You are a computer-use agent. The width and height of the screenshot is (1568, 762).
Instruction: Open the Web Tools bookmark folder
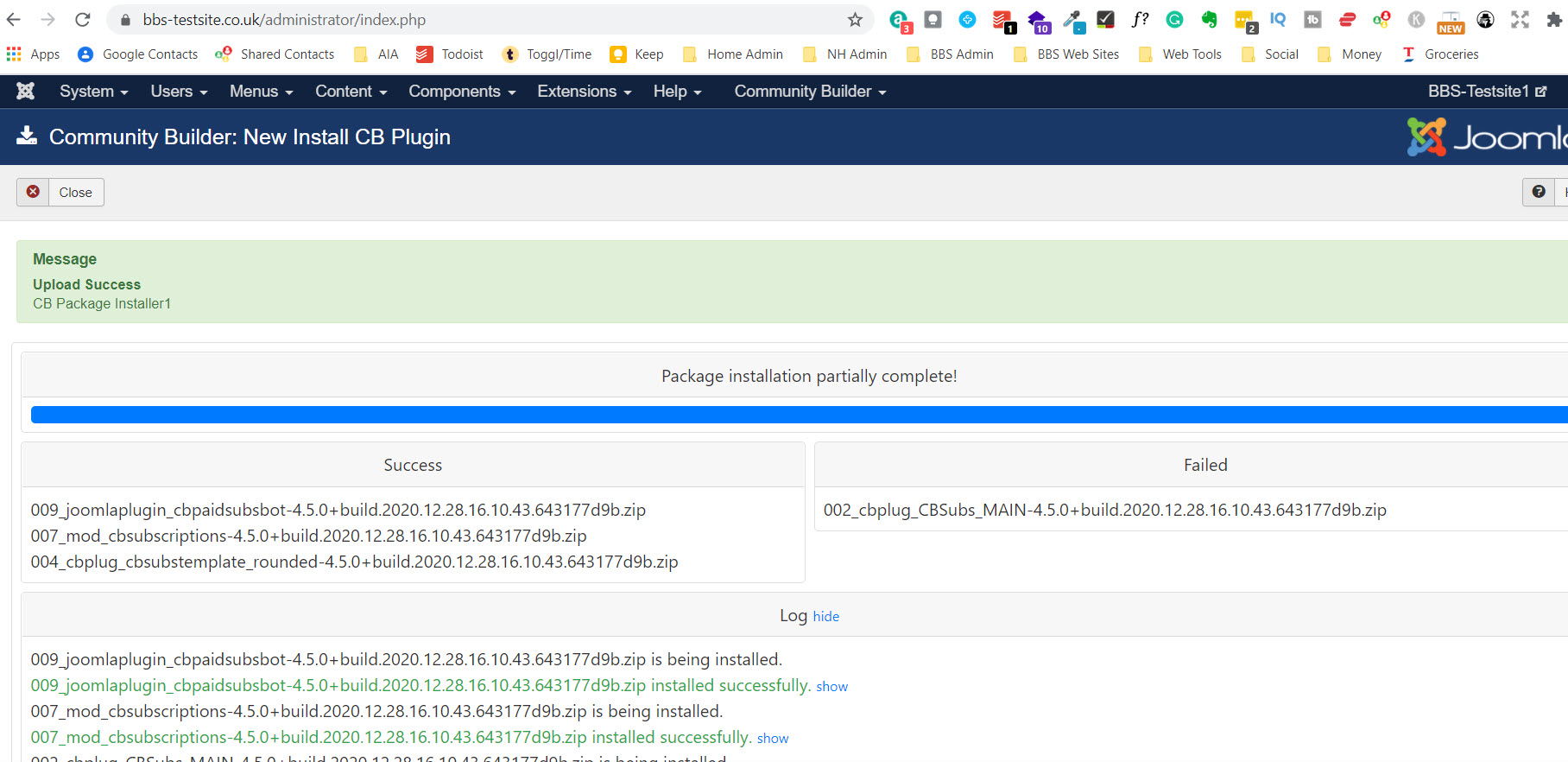pos(1180,54)
